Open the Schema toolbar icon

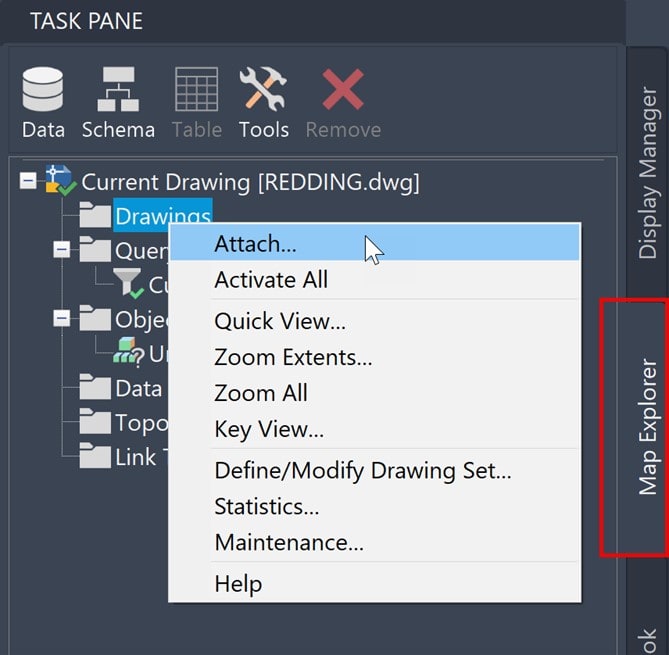[x=118, y=89]
